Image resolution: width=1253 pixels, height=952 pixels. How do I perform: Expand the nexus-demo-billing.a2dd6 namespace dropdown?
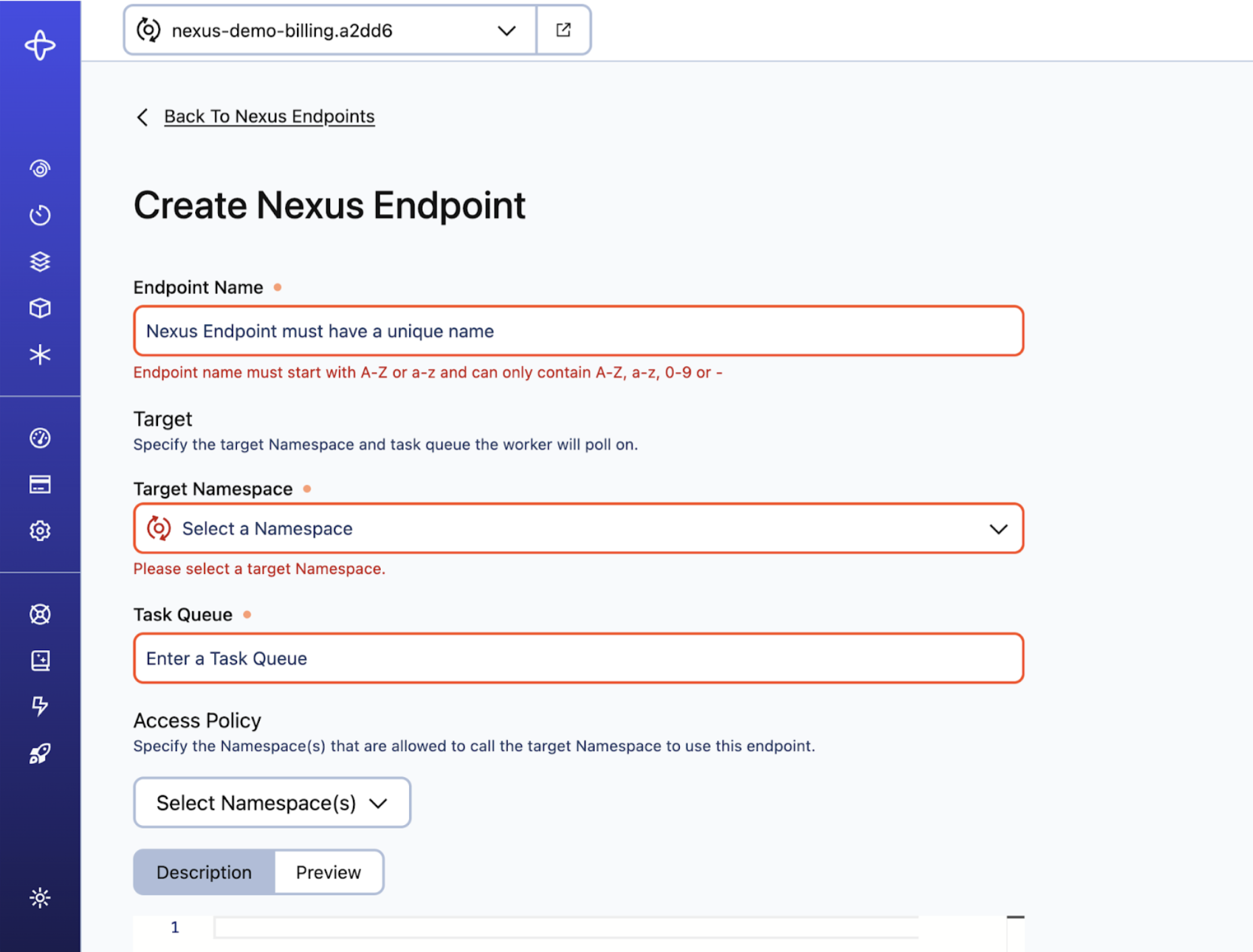pyautogui.click(x=329, y=30)
